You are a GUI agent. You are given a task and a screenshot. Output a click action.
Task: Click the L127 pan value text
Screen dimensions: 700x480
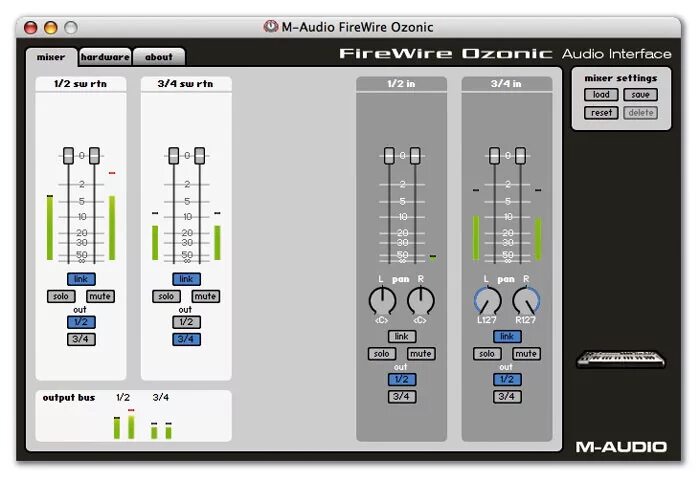coord(487,320)
